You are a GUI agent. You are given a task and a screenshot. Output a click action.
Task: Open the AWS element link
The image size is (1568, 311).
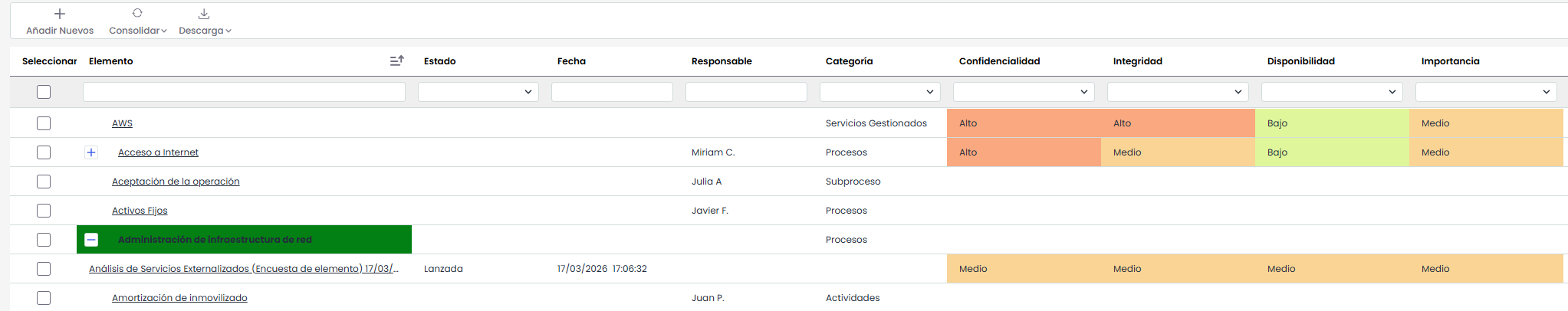pyautogui.click(x=122, y=123)
